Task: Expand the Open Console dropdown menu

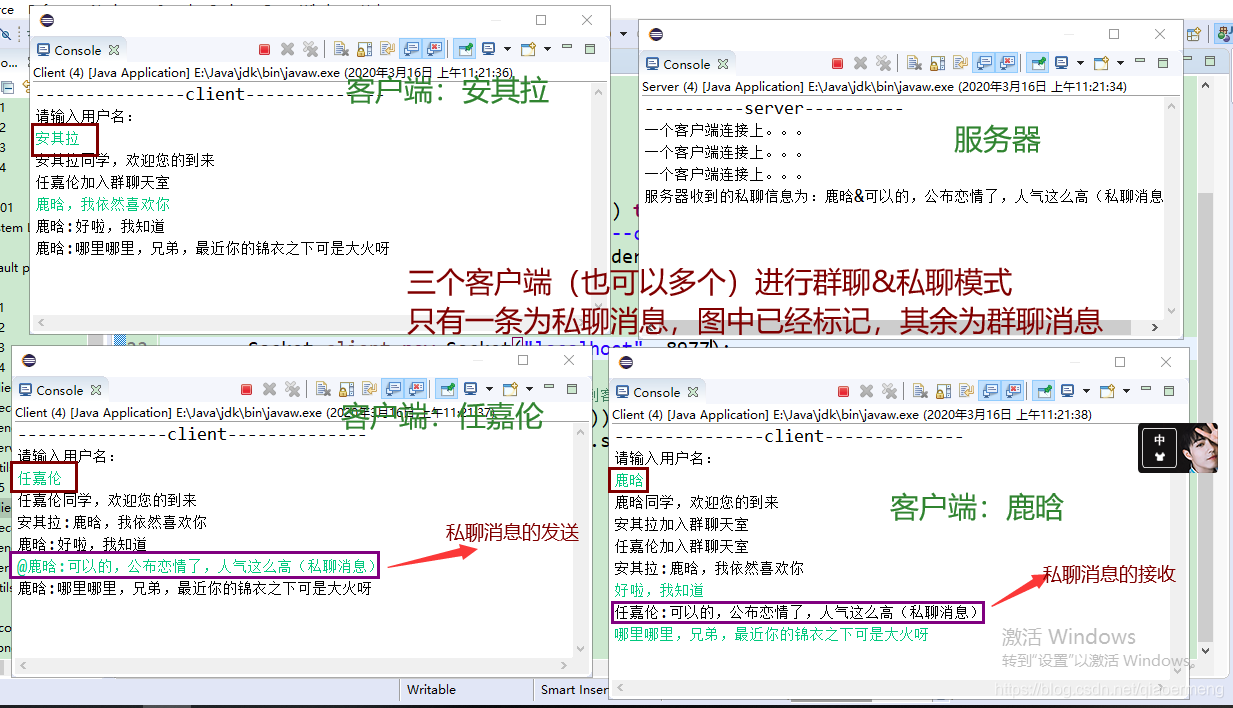Action: (548, 49)
